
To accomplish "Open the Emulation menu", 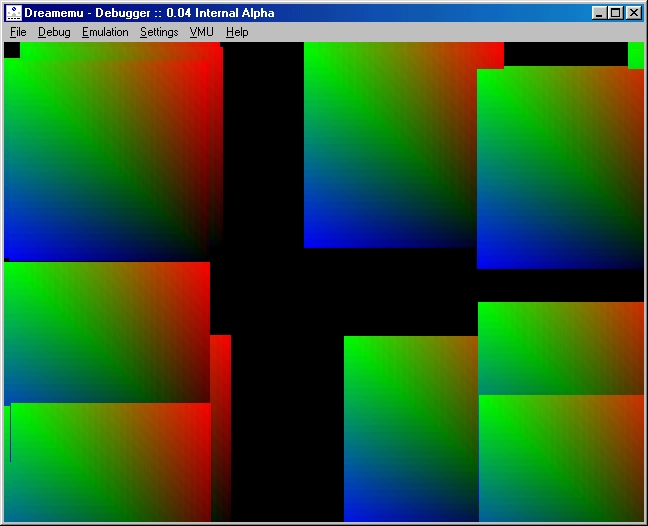I will coord(105,32).
